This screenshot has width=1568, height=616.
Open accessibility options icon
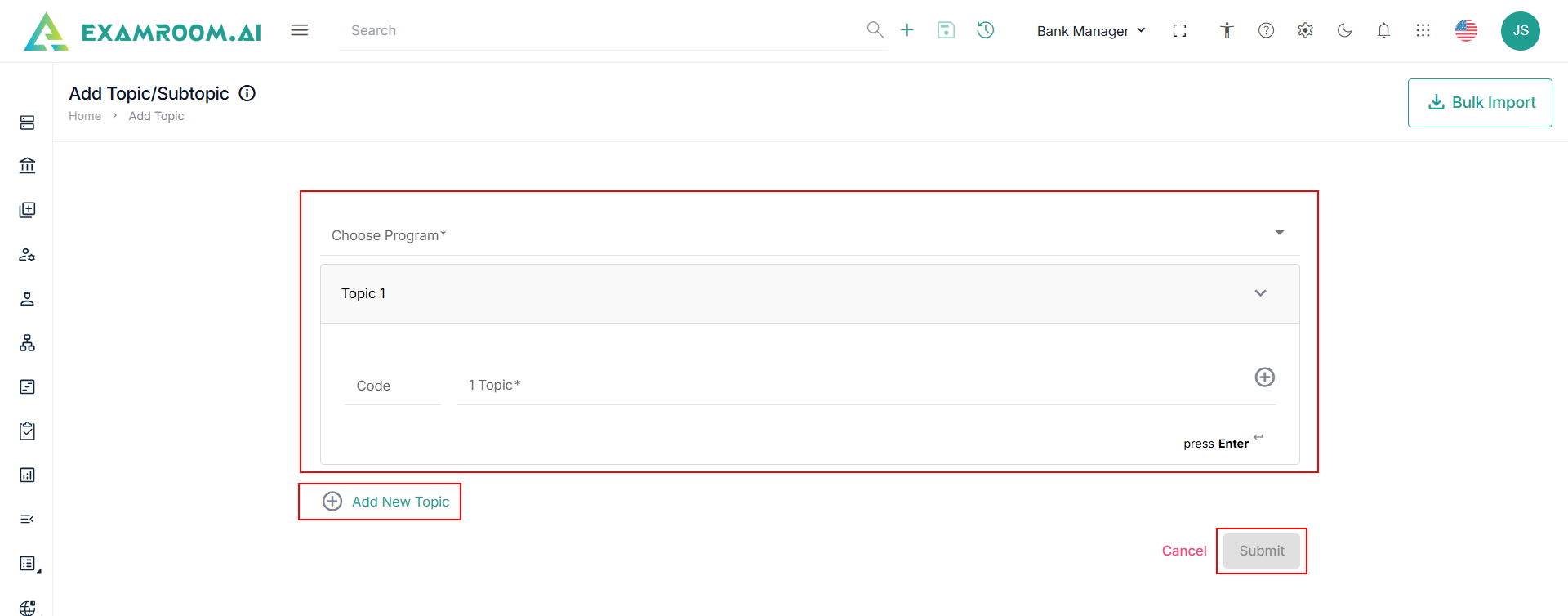coord(1227,30)
